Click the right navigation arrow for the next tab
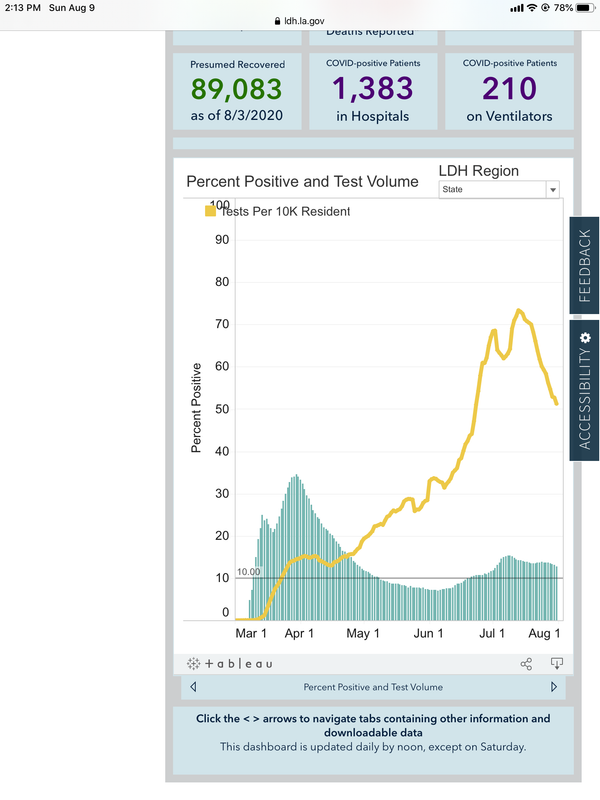Image resolution: width=600 pixels, height=800 pixels. [x=554, y=687]
